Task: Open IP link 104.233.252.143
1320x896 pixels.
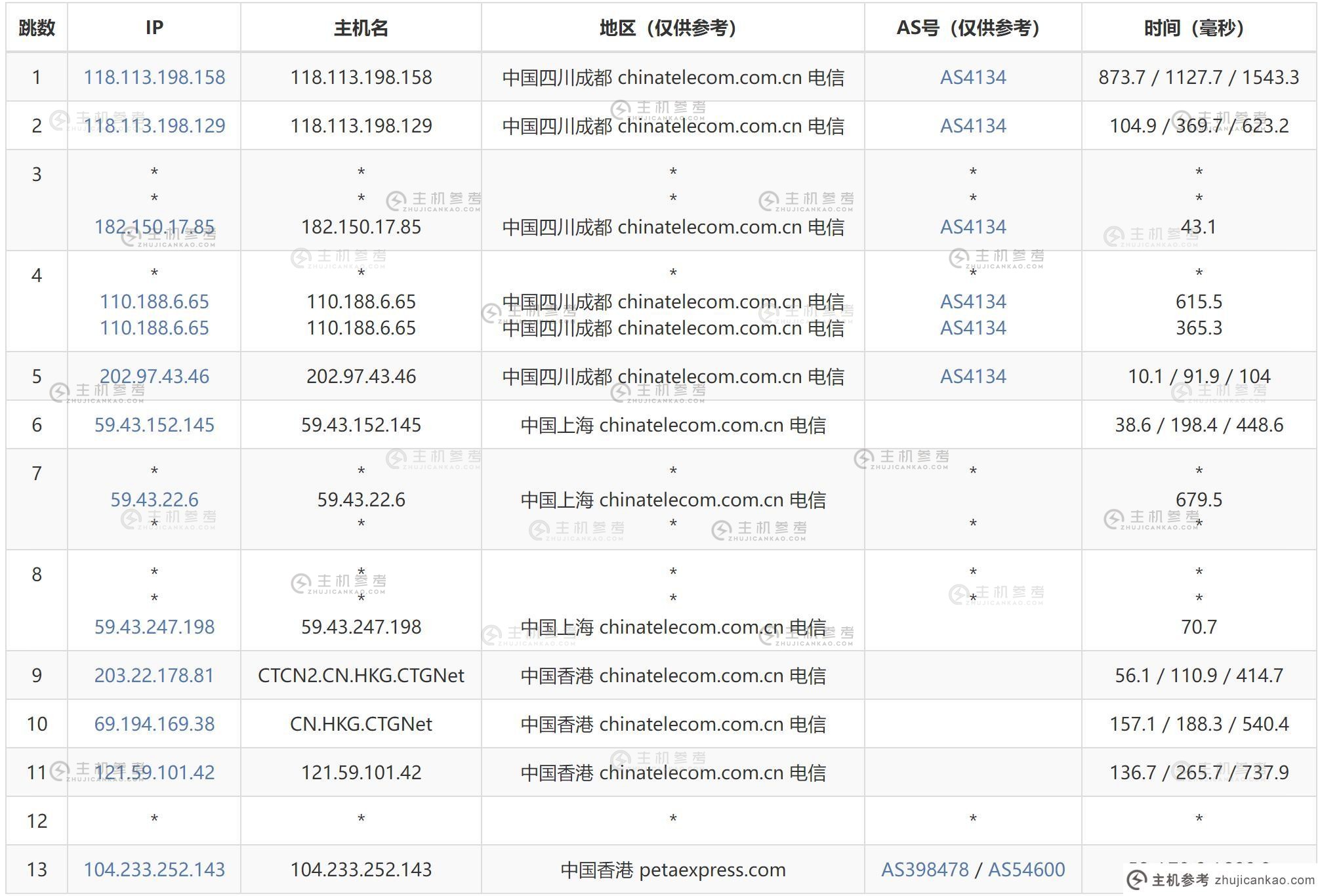Action: [154, 870]
